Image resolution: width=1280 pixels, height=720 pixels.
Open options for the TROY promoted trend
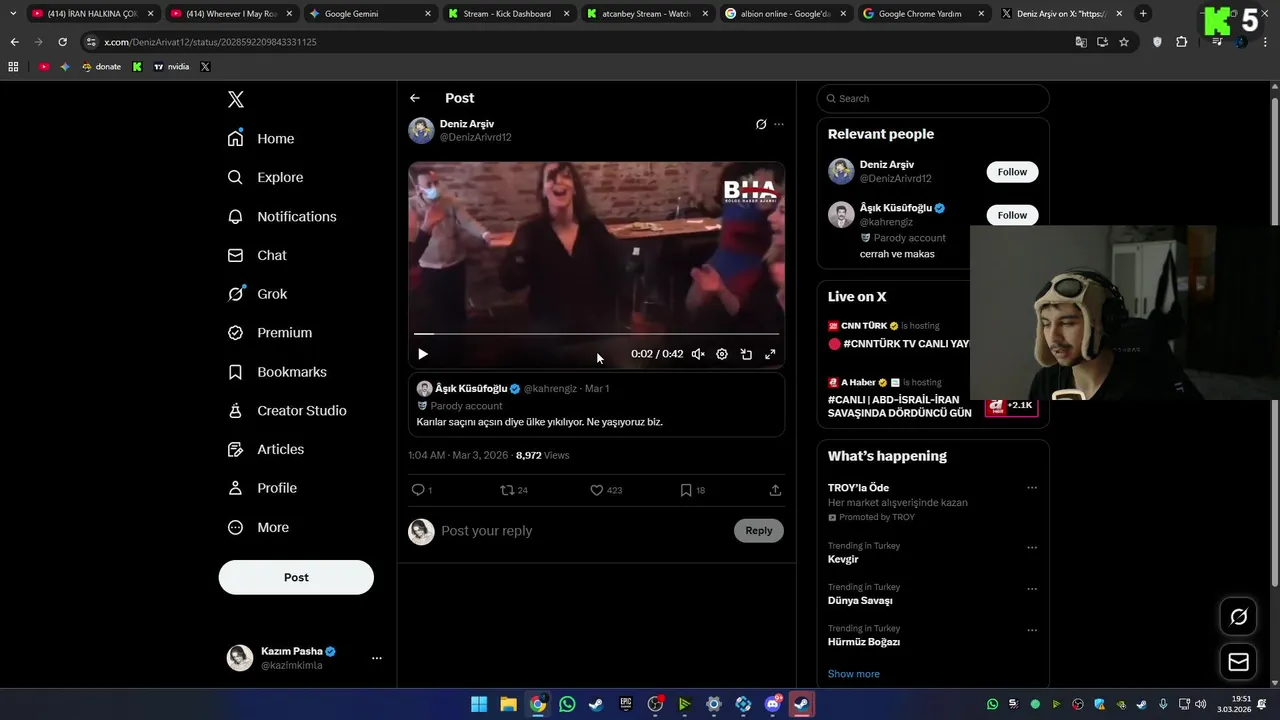[1032, 488]
